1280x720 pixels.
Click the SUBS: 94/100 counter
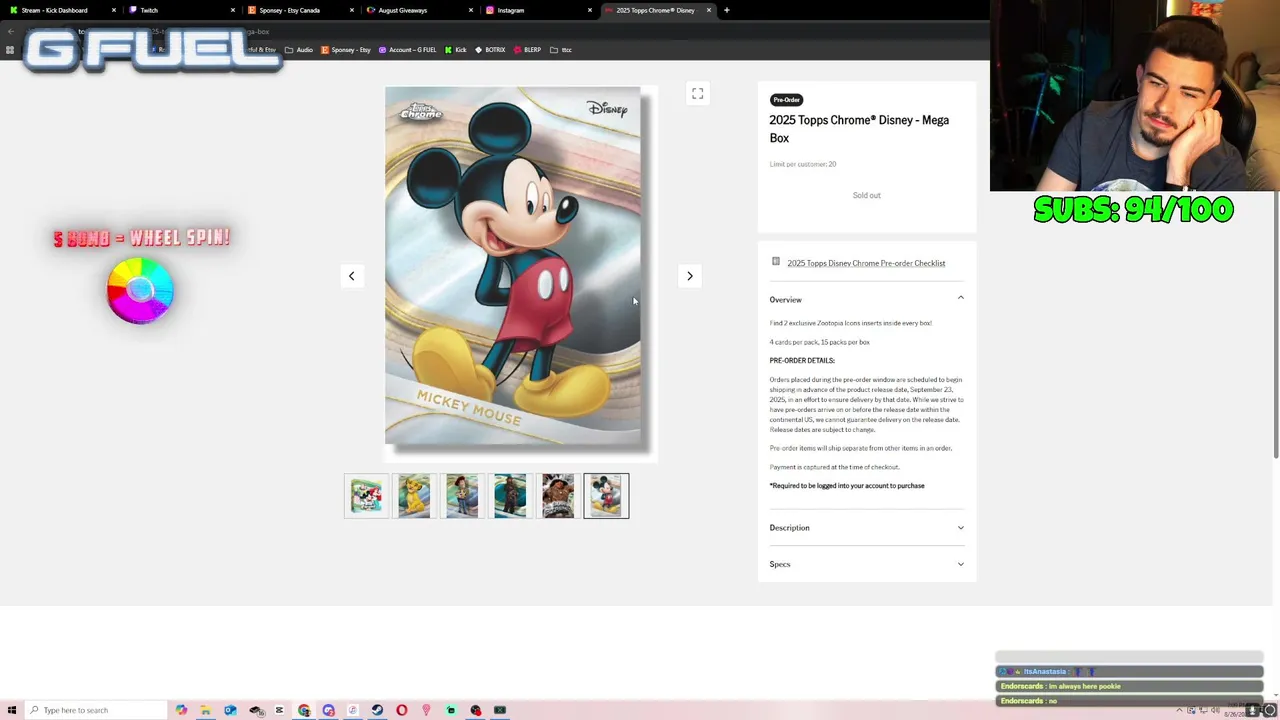(x=1133, y=209)
